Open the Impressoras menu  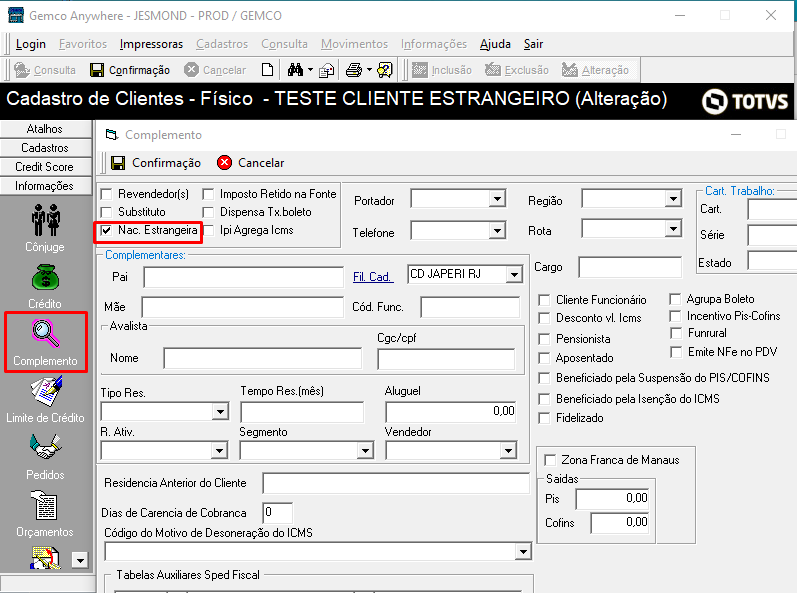(151, 44)
